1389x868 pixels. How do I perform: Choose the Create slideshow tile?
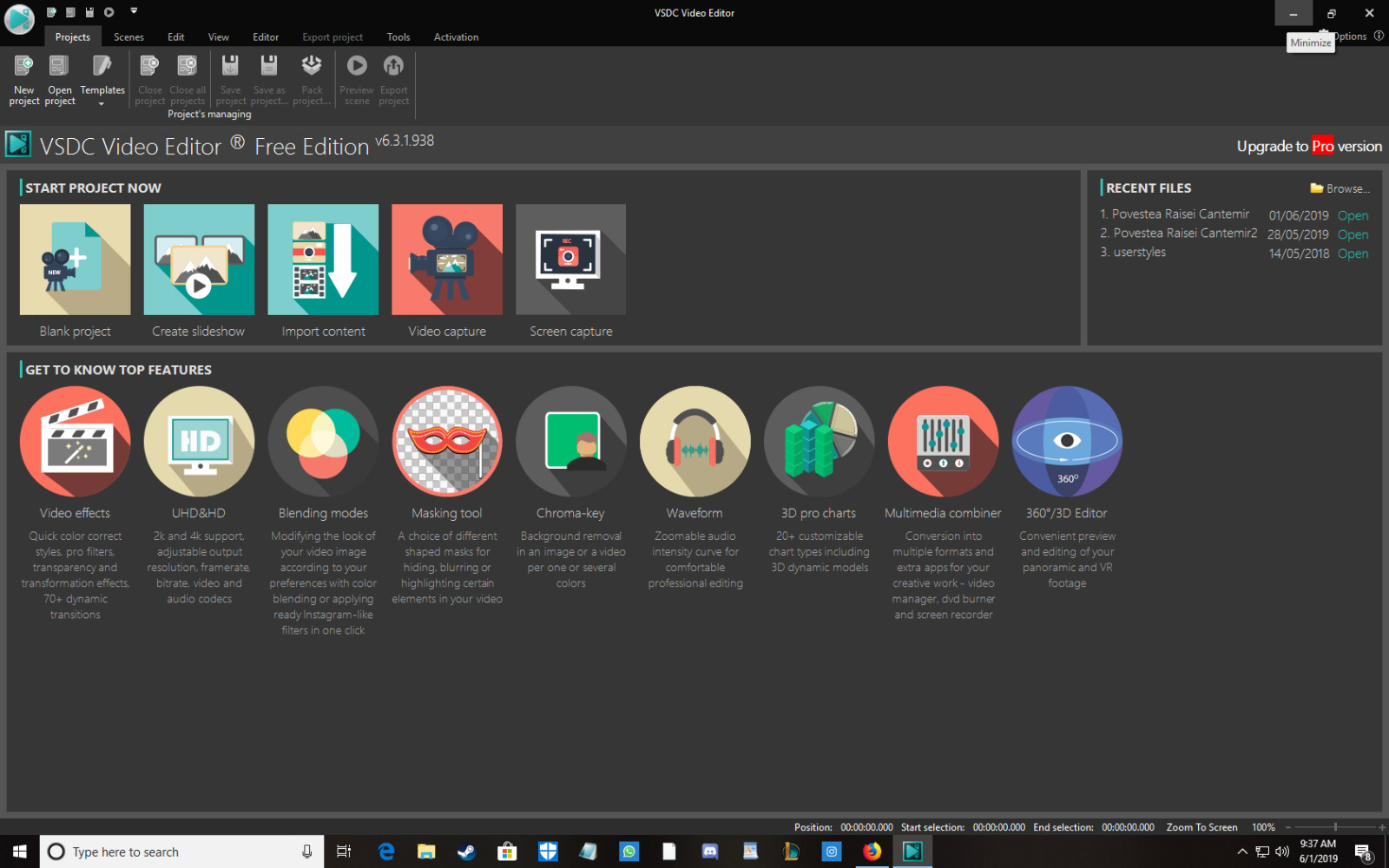[x=199, y=260]
